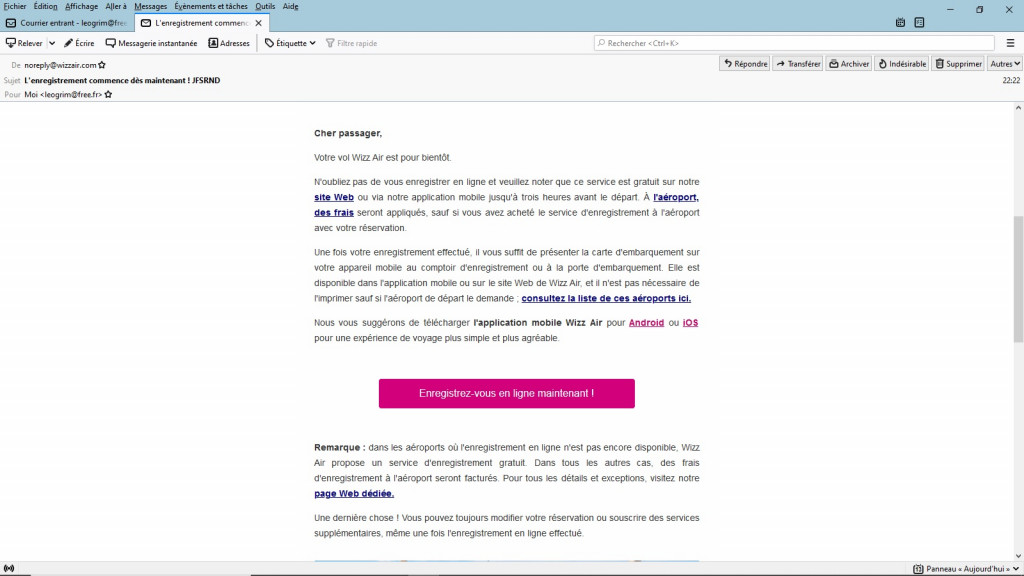Delete the message with Supprimer
The height and width of the screenshot is (576, 1024).
pyautogui.click(x=958, y=63)
